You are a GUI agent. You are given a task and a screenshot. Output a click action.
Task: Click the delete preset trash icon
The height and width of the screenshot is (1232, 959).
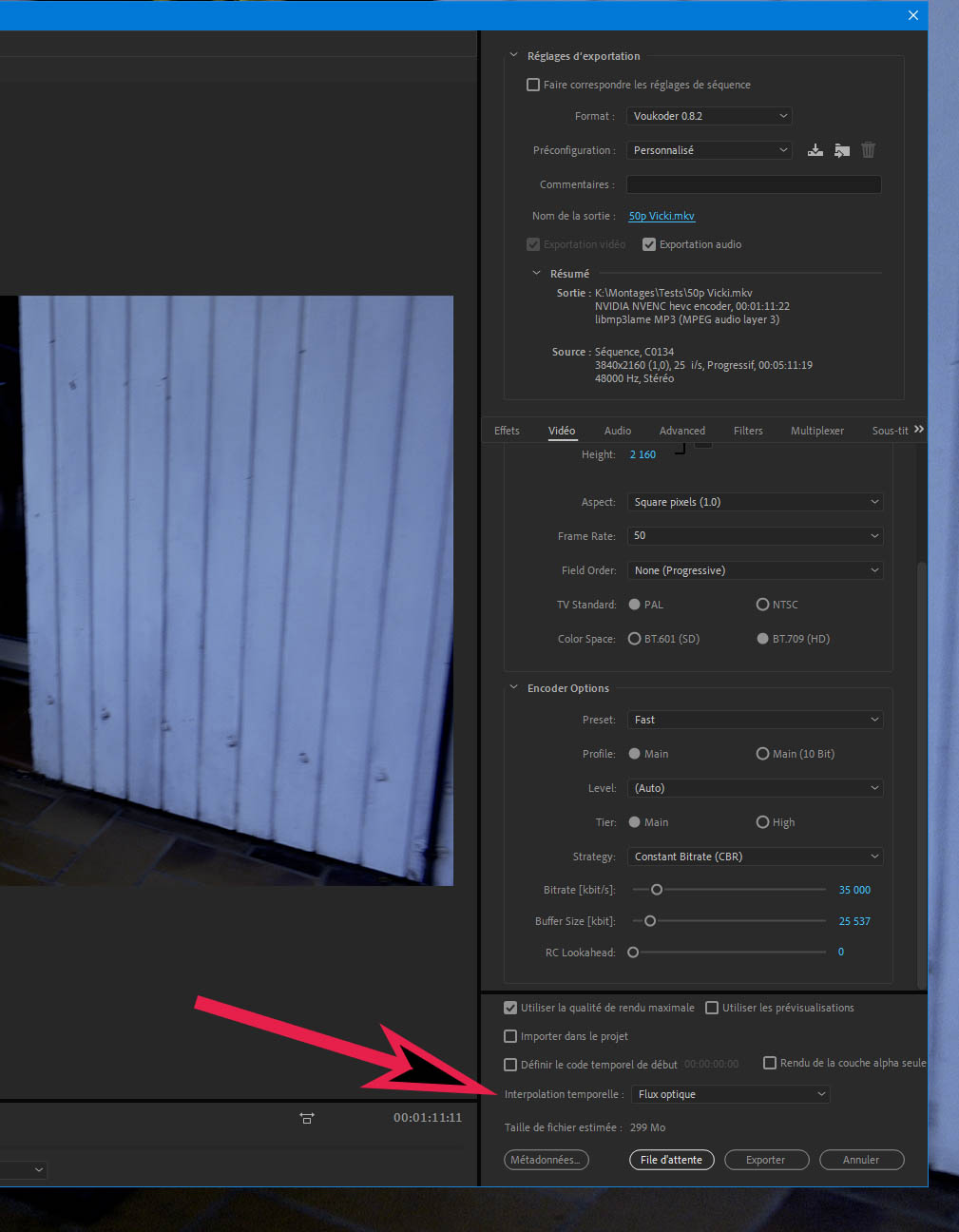[868, 150]
